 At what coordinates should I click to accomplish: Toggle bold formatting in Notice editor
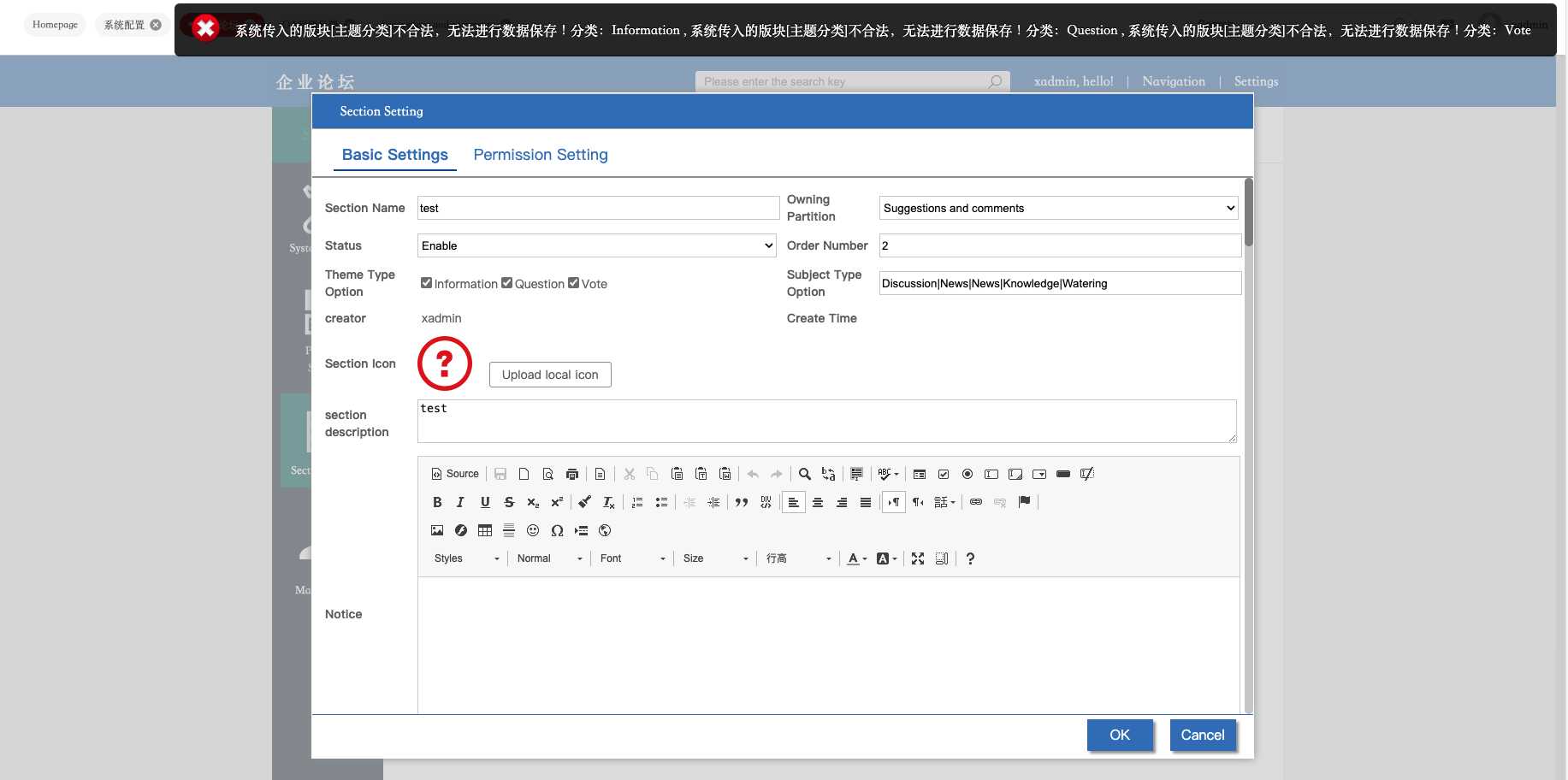pos(437,502)
